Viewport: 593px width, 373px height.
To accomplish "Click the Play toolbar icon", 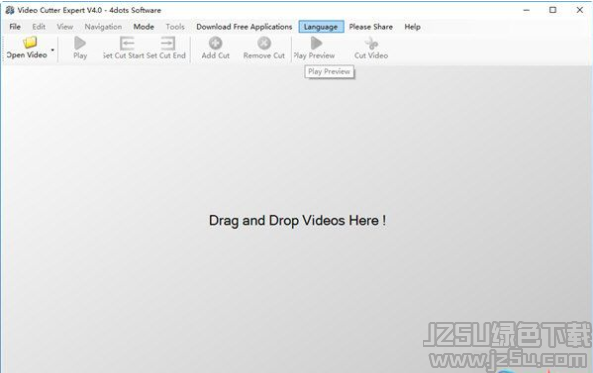I will tap(80, 43).
